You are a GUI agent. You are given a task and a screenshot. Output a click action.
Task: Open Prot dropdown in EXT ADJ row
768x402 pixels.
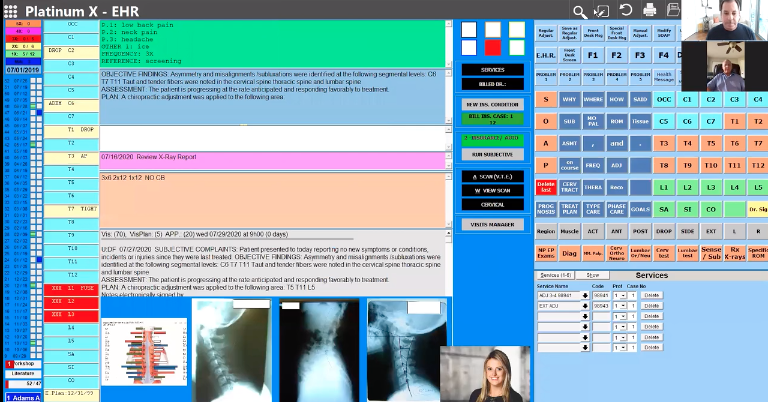click(623, 306)
